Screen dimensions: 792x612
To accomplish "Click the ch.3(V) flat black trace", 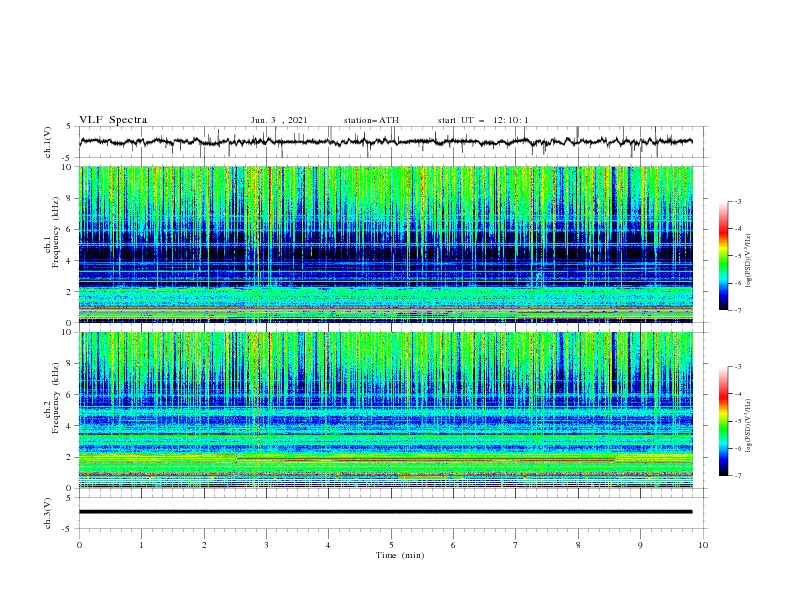I will click(386, 512).
